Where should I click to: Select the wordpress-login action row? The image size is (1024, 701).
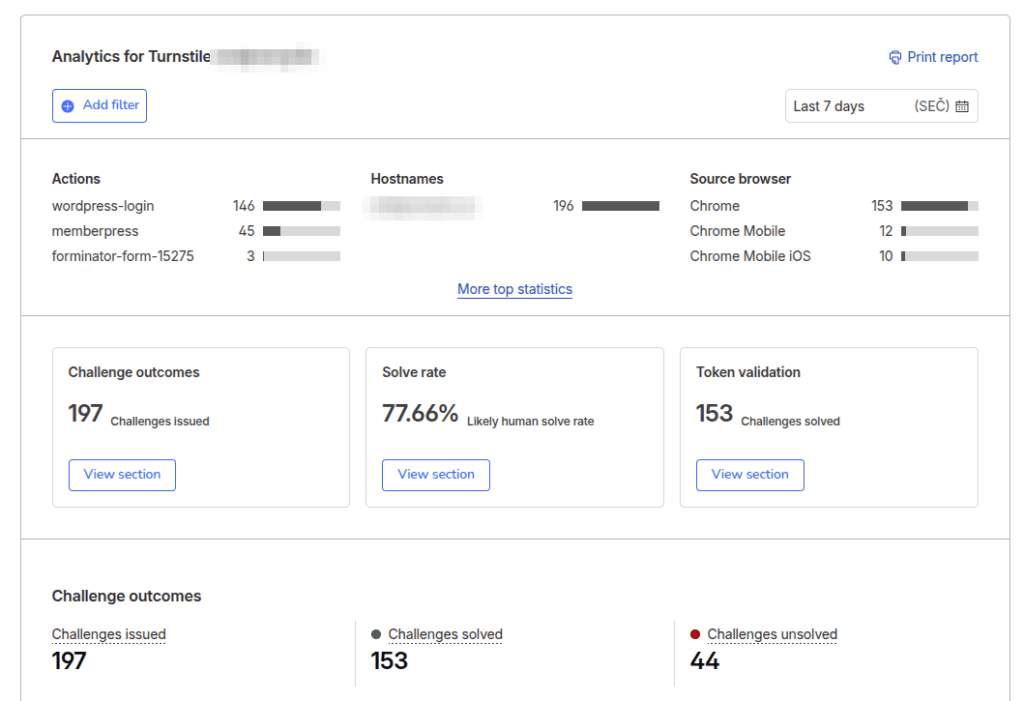[x=196, y=206]
